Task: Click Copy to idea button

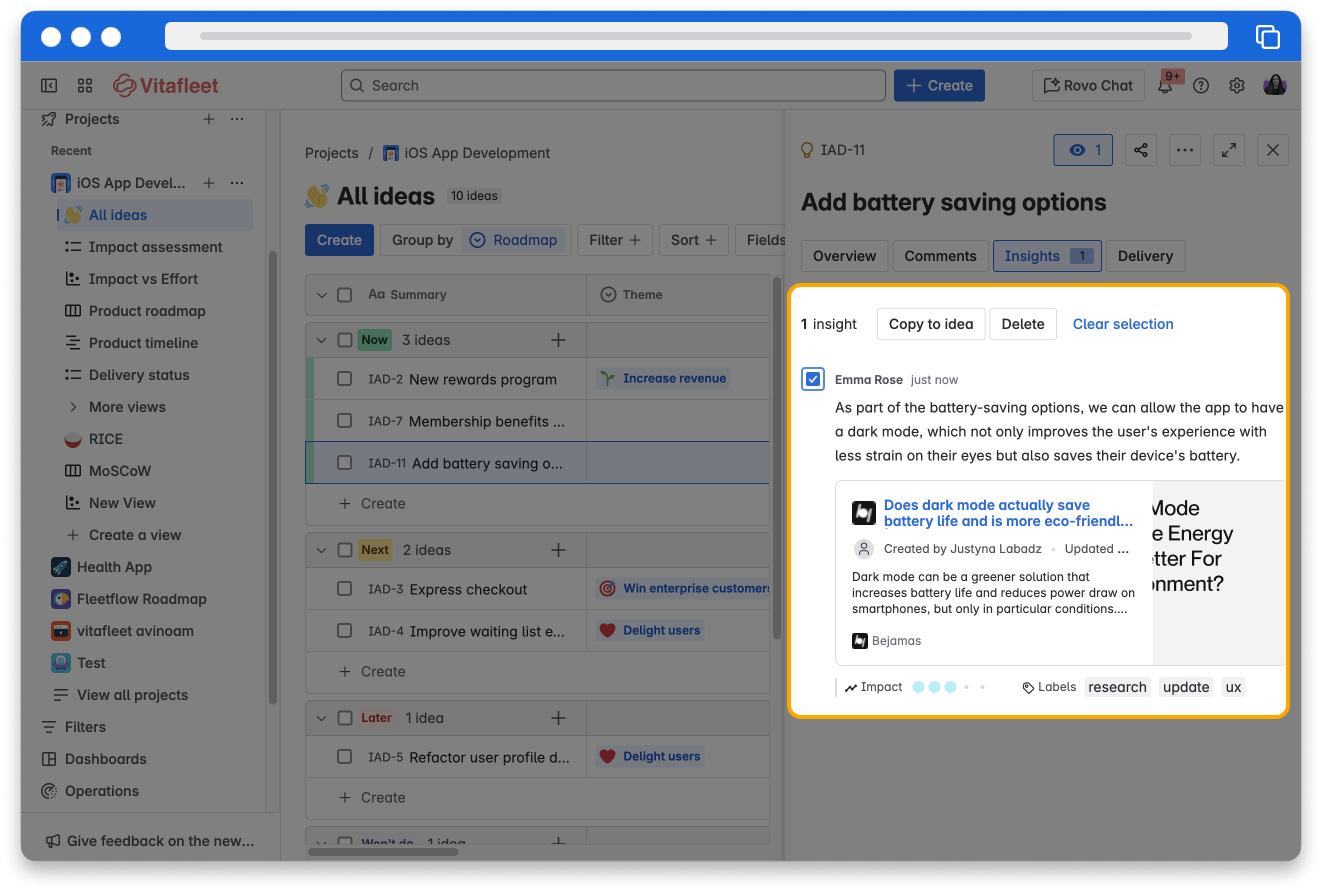Action: point(931,324)
